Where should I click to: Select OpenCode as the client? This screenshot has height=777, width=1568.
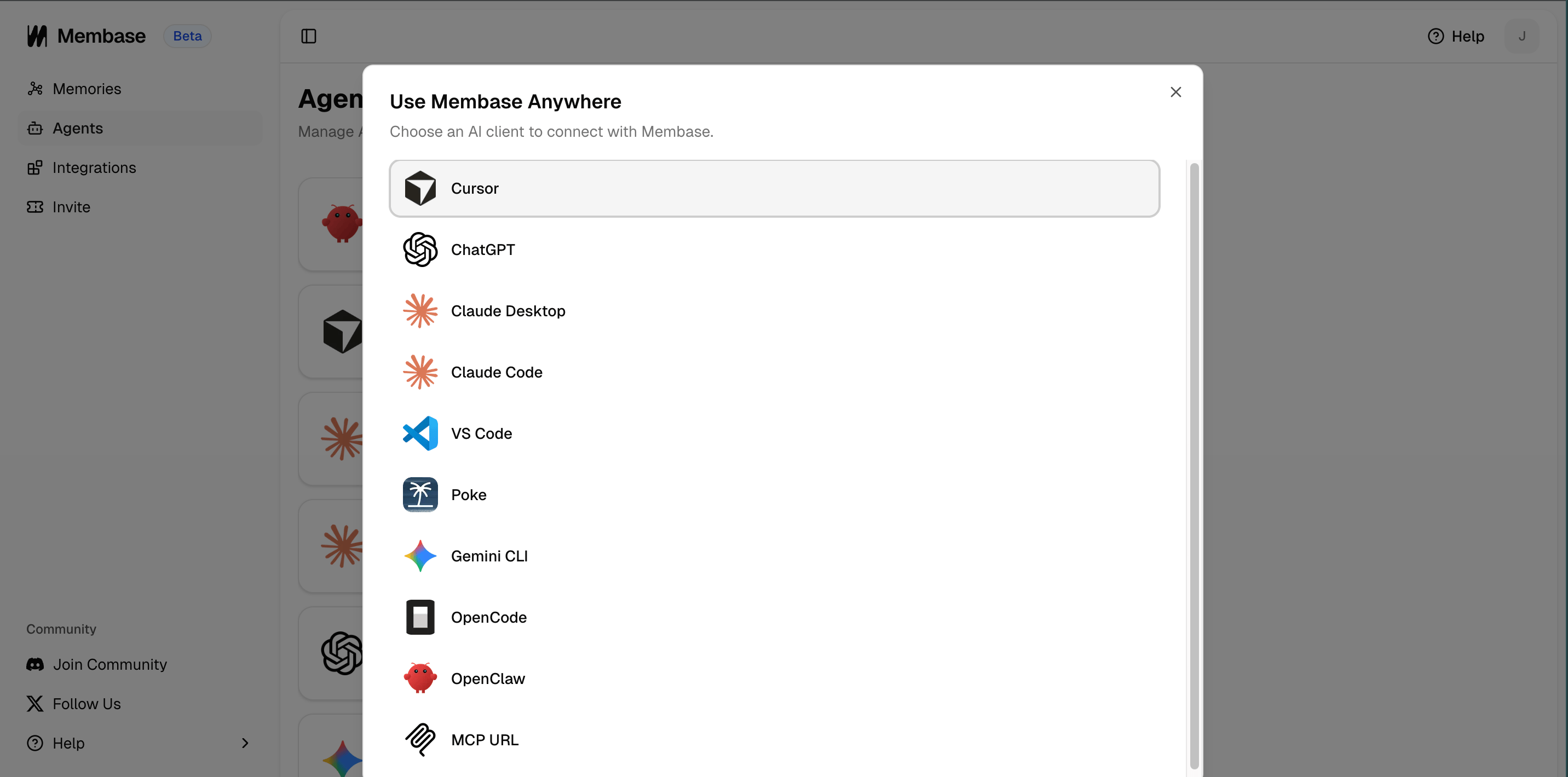(x=774, y=617)
